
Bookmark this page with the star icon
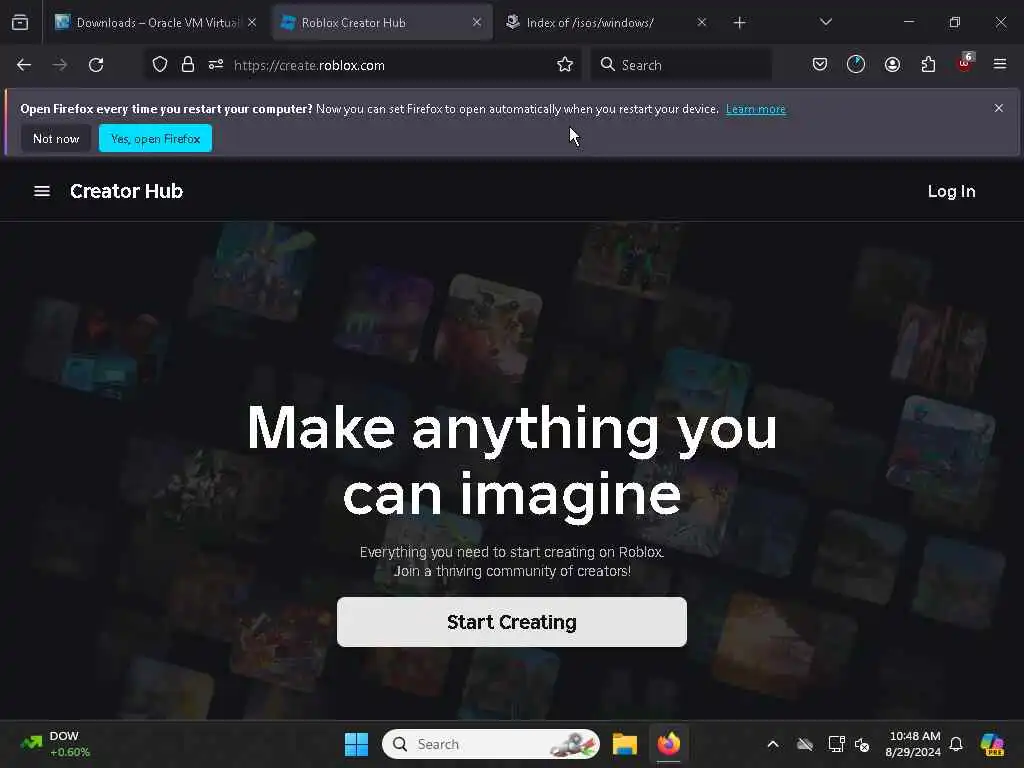[x=565, y=65]
